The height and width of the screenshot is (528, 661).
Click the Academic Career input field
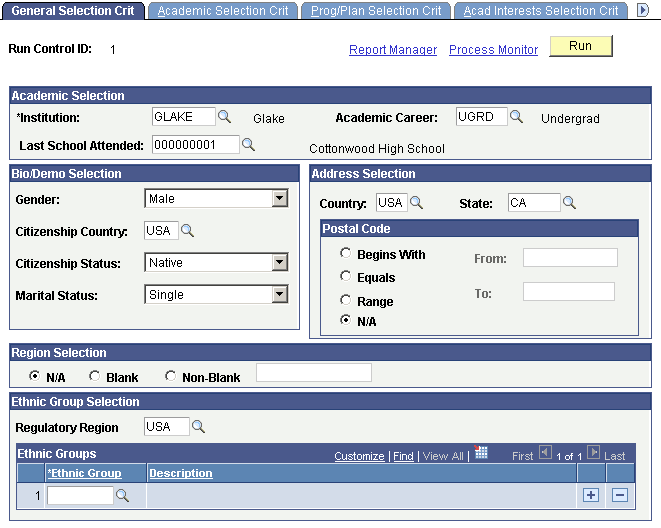481,116
